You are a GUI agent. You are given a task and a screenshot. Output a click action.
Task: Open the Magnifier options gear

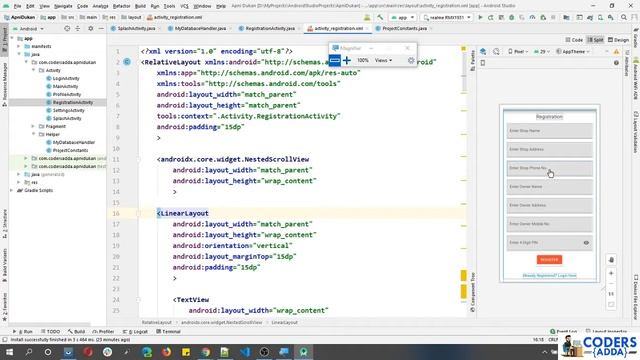411,60
